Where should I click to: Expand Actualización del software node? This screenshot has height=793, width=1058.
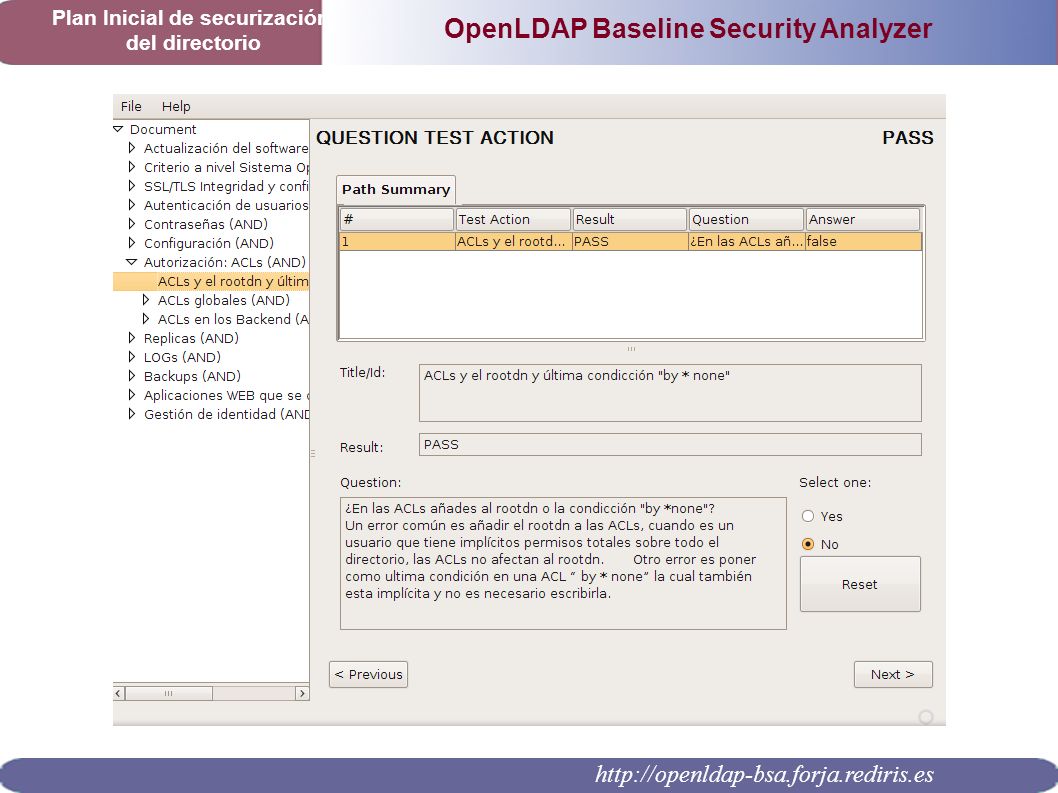coord(132,148)
